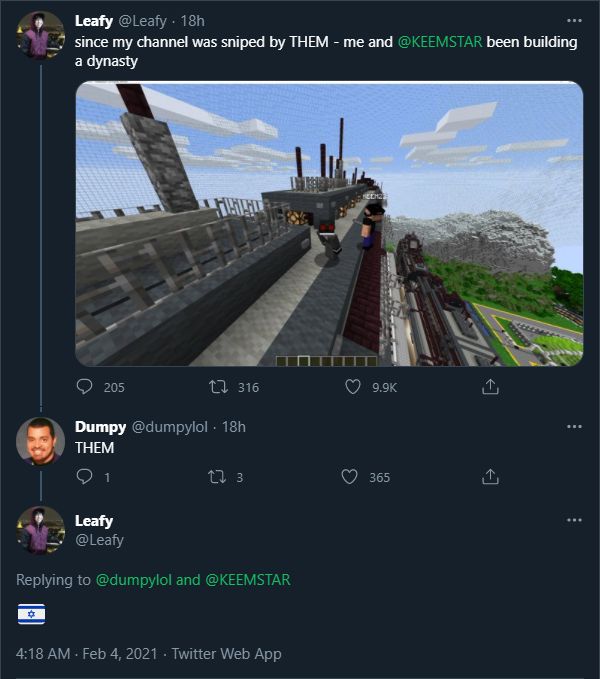Screen dimensions: 600x679
Task: Reply to Dumpy's THEM tweet
Action: pos(85,477)
